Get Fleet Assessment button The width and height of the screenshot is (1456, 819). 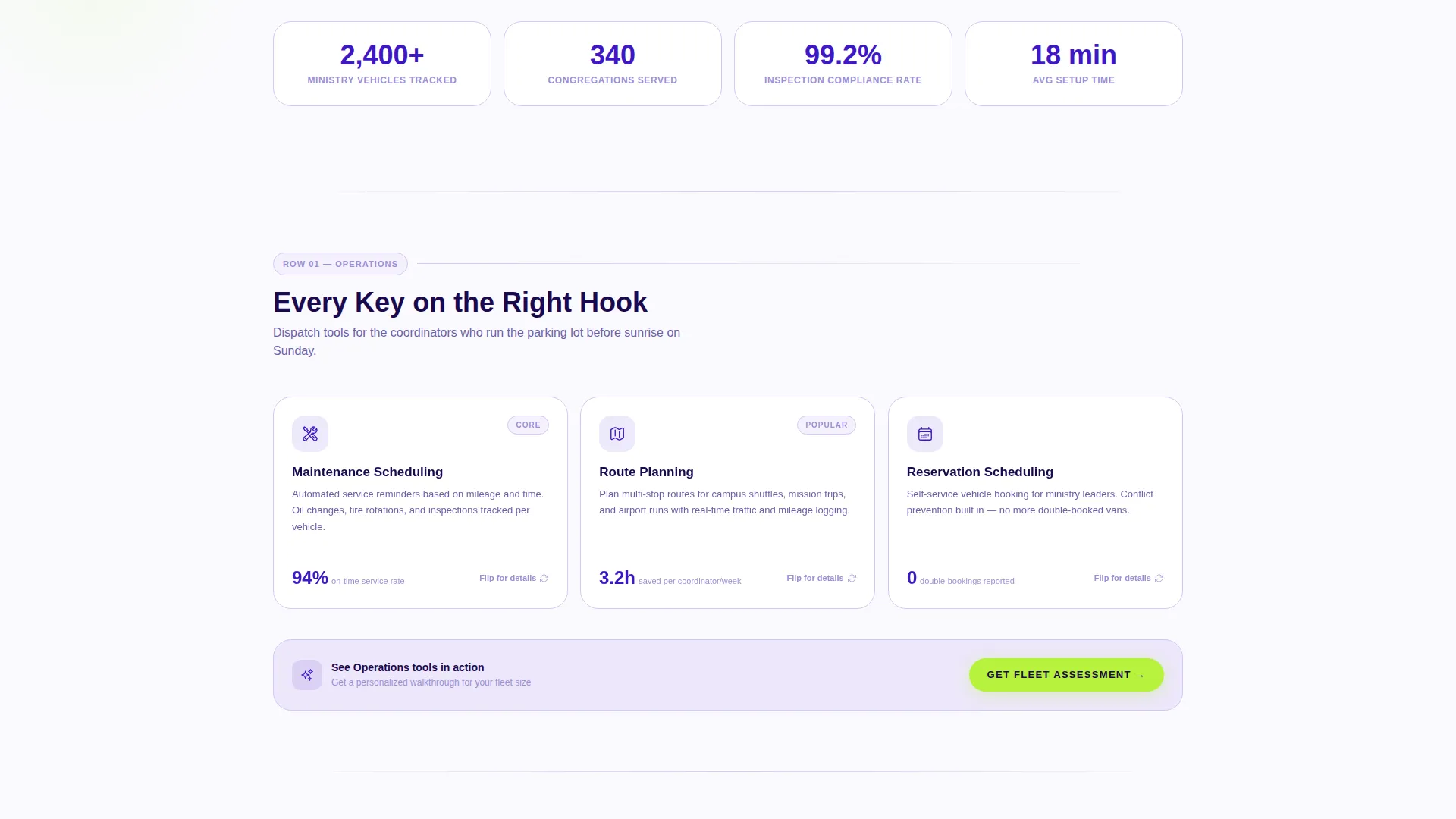tap(1066, 675)
